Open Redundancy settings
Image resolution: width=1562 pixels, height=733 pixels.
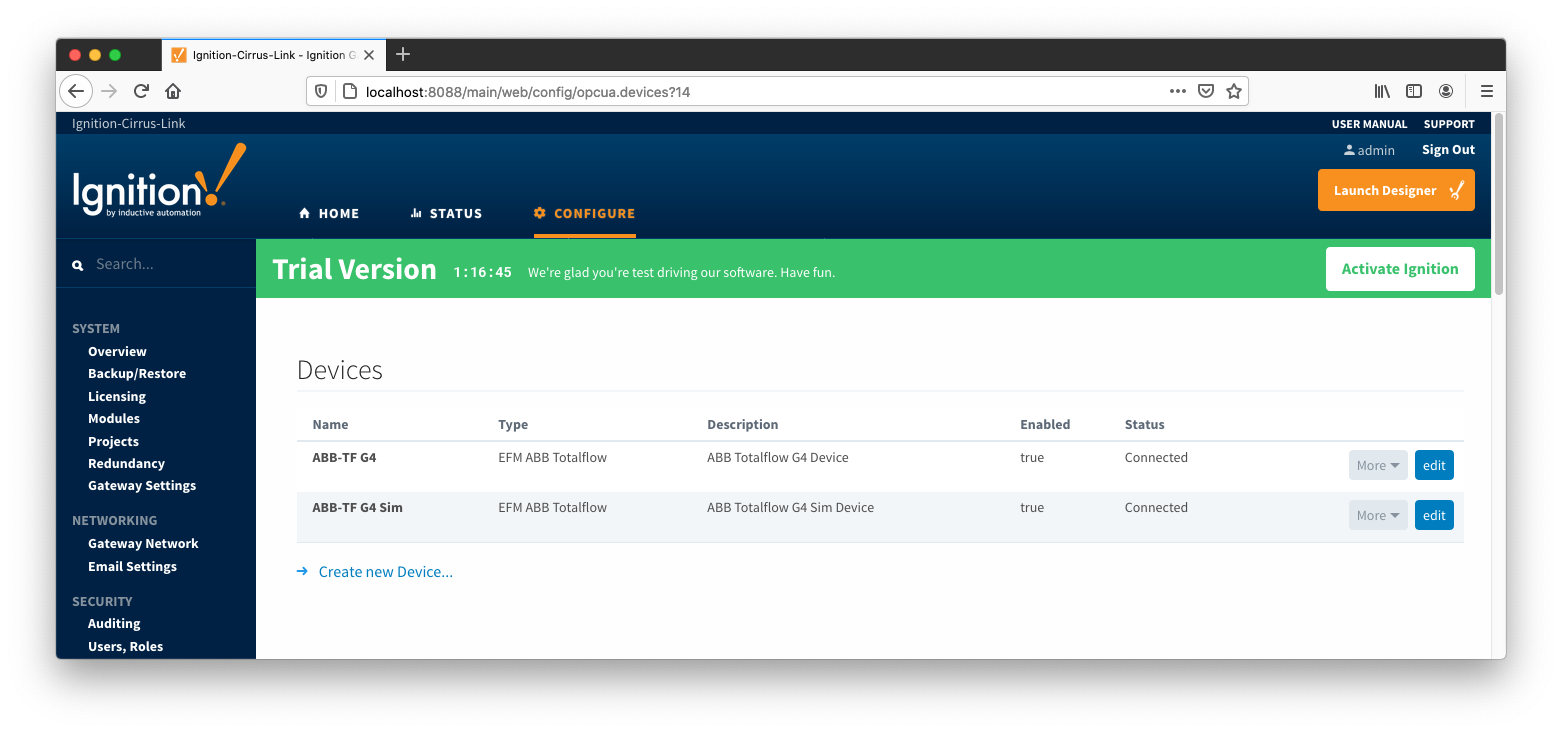tap(126, 463)
